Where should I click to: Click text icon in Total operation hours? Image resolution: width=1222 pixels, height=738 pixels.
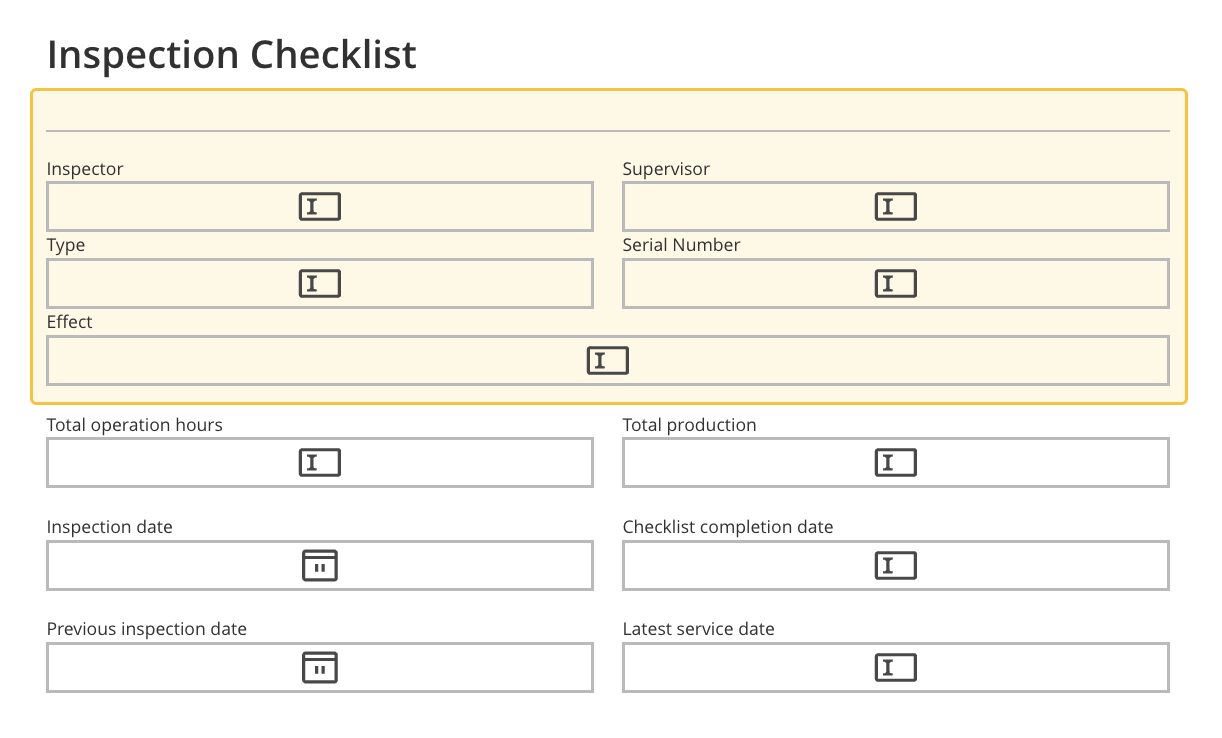pos(320,463)
